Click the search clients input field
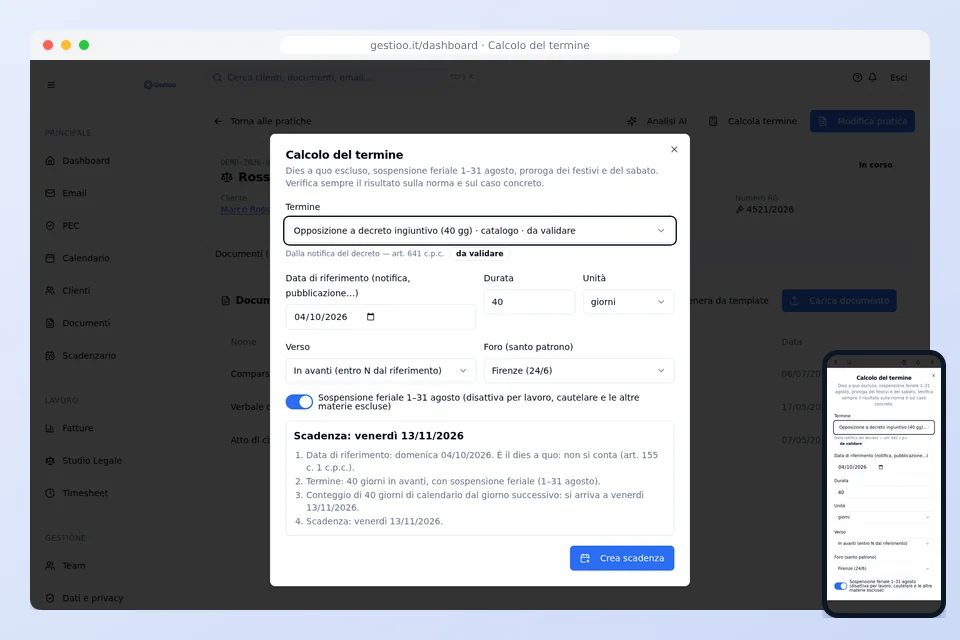The height and width of the screenshot is (640, 960). (x=343, y=78)
